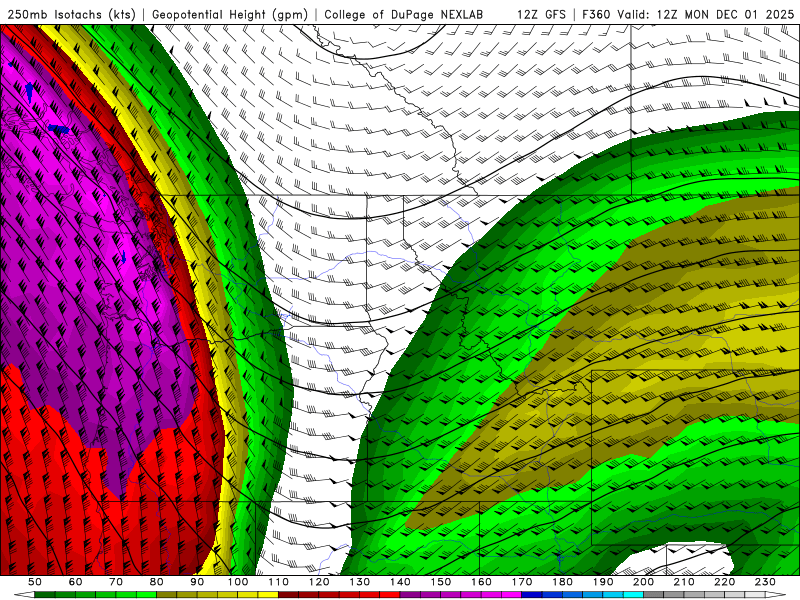Select the 120 value on the legend
Viewport: 800px width, 600px height.
[x=319, y=582]
